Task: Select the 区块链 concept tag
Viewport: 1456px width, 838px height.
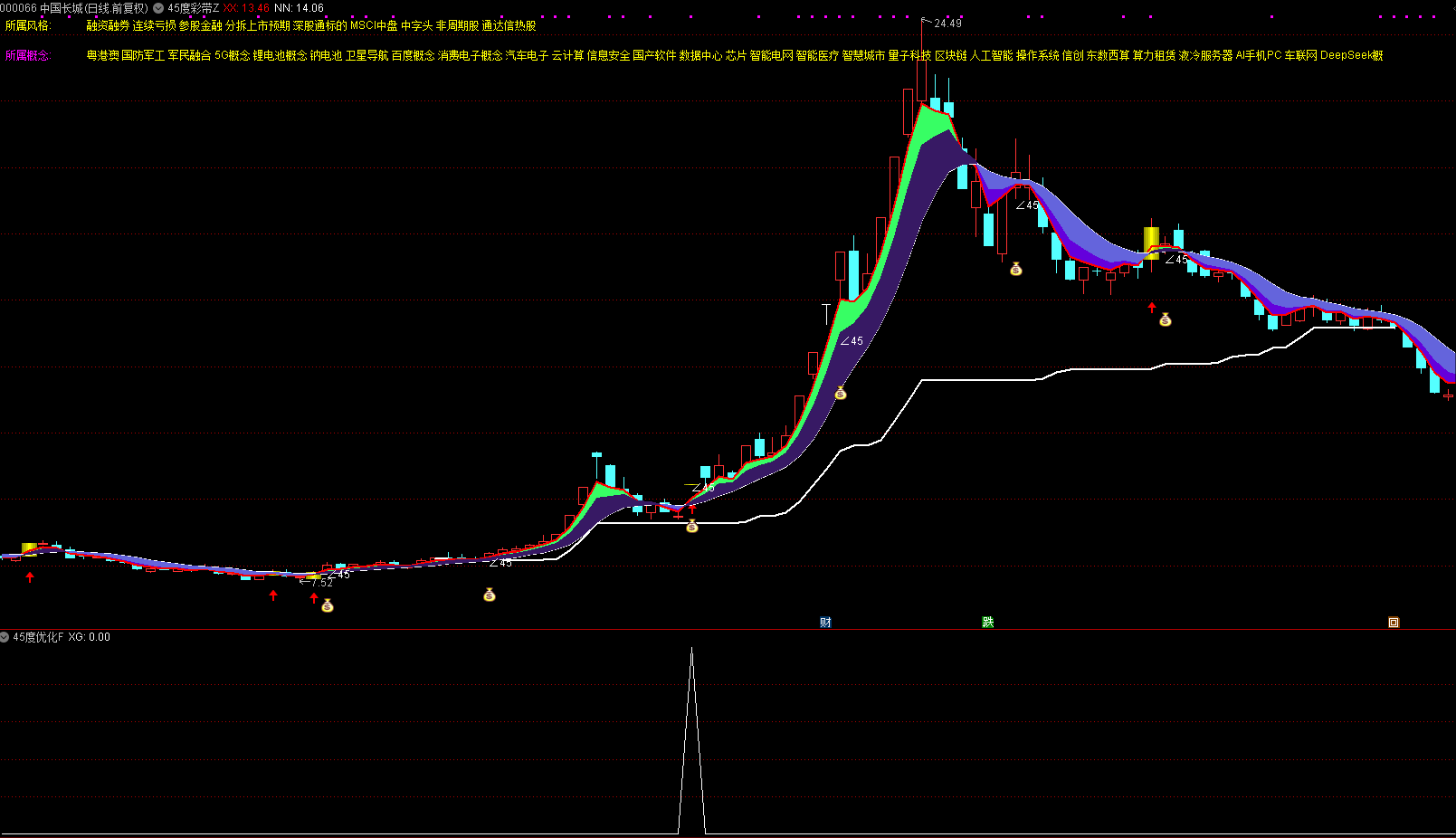Action: pos(950,55)
